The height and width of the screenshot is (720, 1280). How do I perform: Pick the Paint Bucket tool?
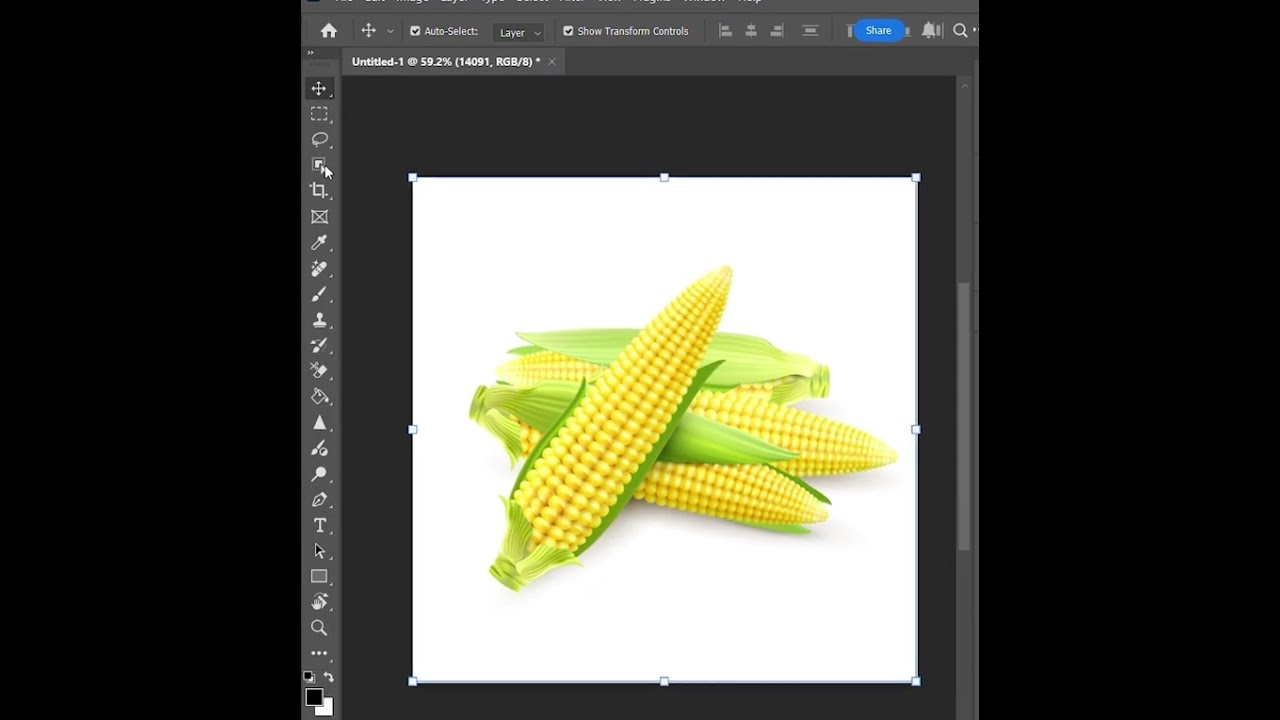click(x=319, y=397)
